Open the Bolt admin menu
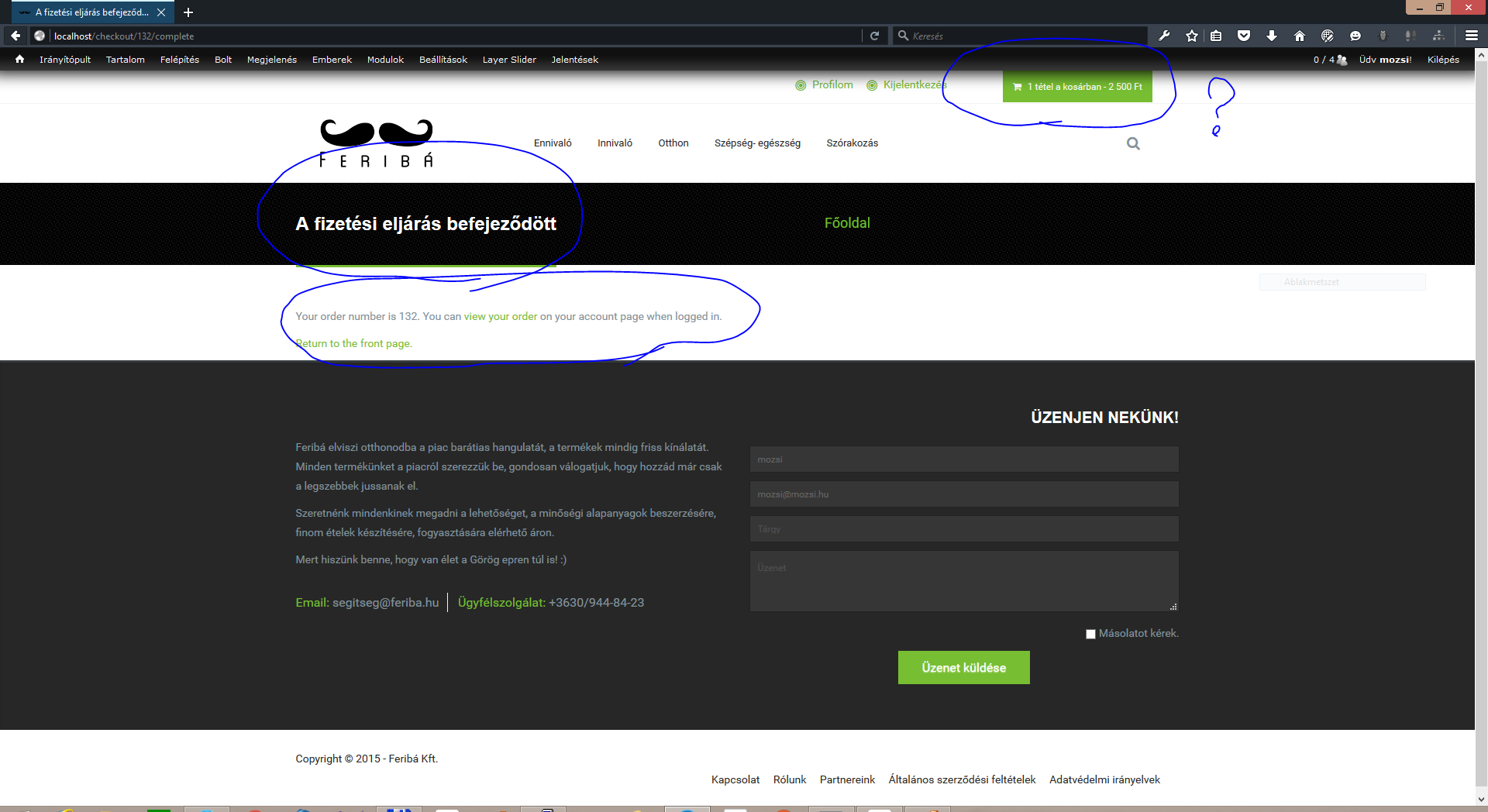The width and height of the screenshot is (1488, 812). (223, 60)
